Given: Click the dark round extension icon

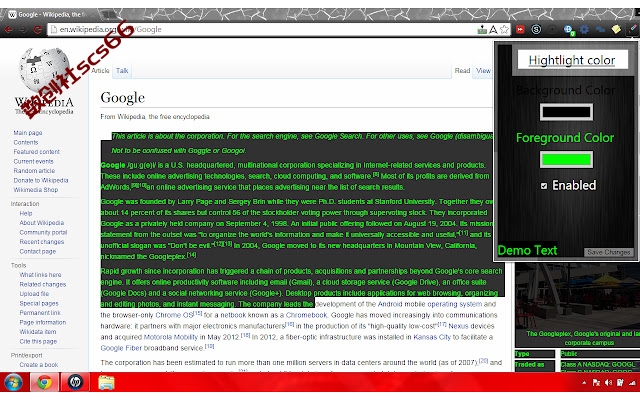Looking at the screenshot, I should [552, 29].
